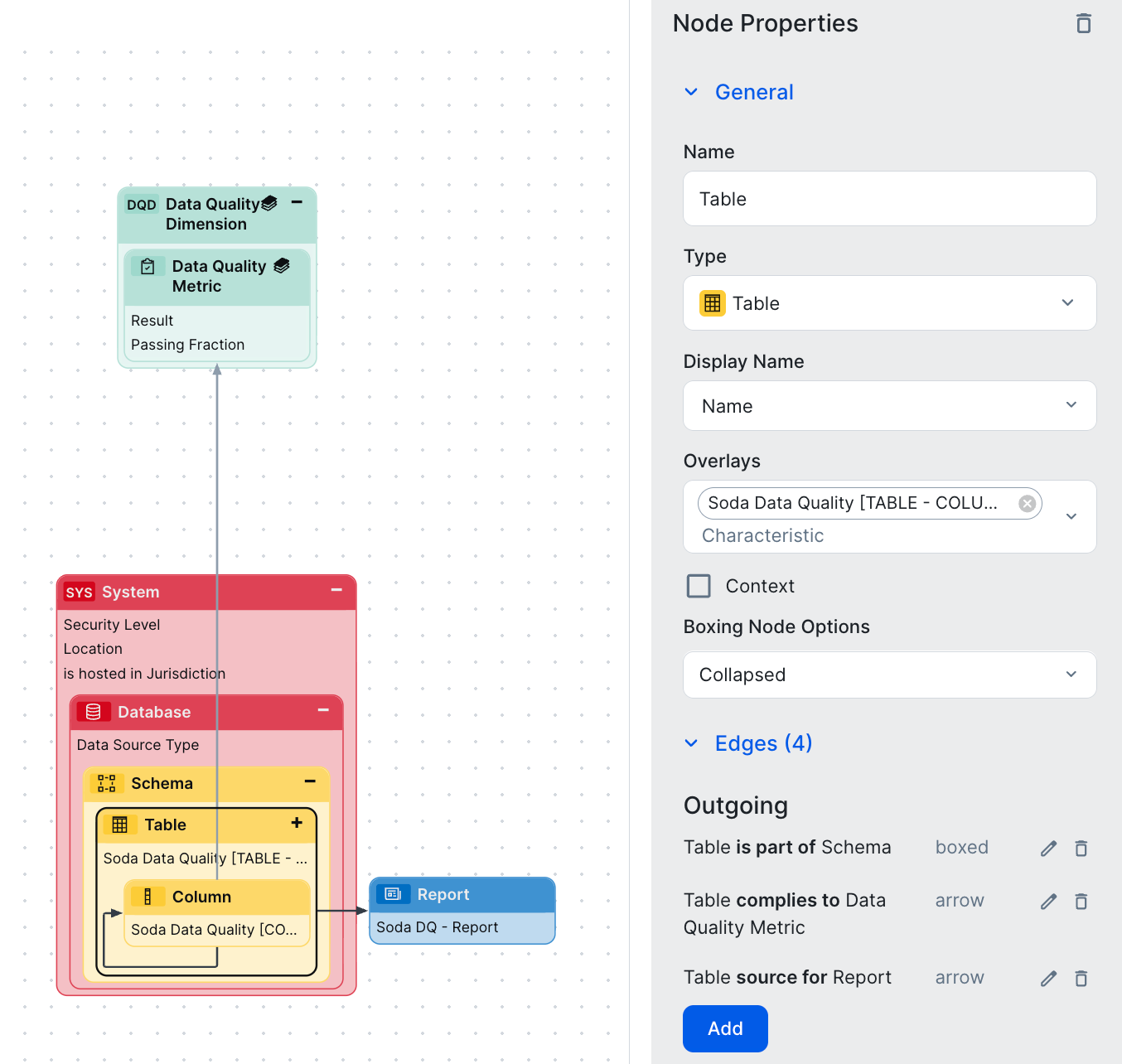Remove the Soda Data Quality overlay chip
The image size is (1122, 1064).
[1027, 504]
